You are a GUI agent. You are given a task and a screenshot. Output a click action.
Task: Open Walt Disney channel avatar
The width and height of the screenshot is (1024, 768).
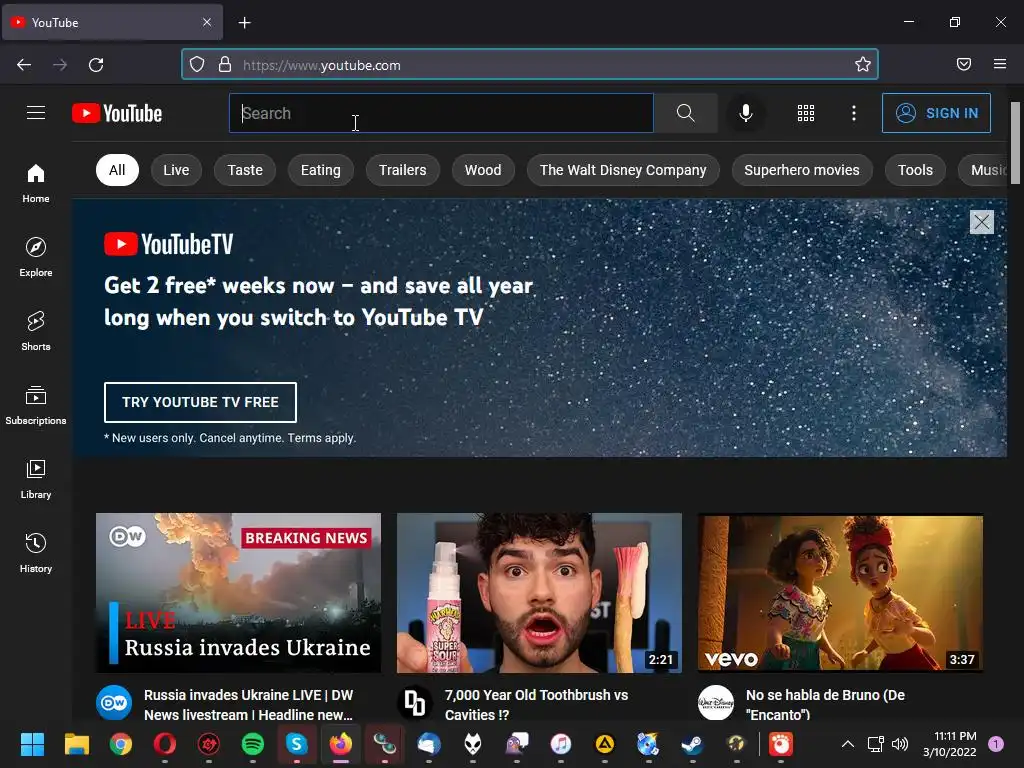pyautogui.click(x=716, y=703)
